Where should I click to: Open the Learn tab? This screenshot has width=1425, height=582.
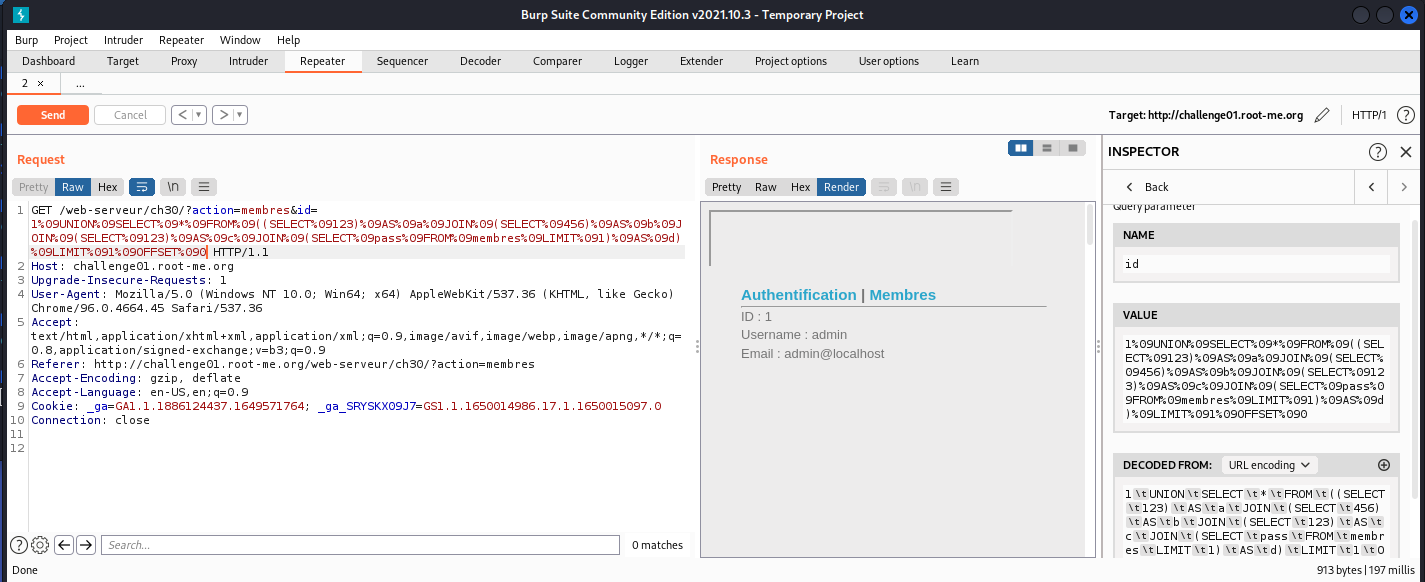(964, 61)
